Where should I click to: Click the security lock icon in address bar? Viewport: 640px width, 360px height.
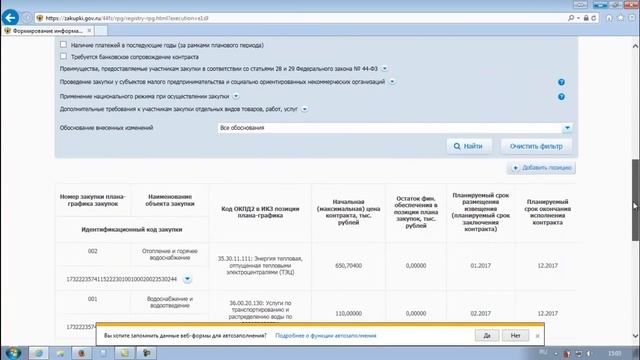586,18
